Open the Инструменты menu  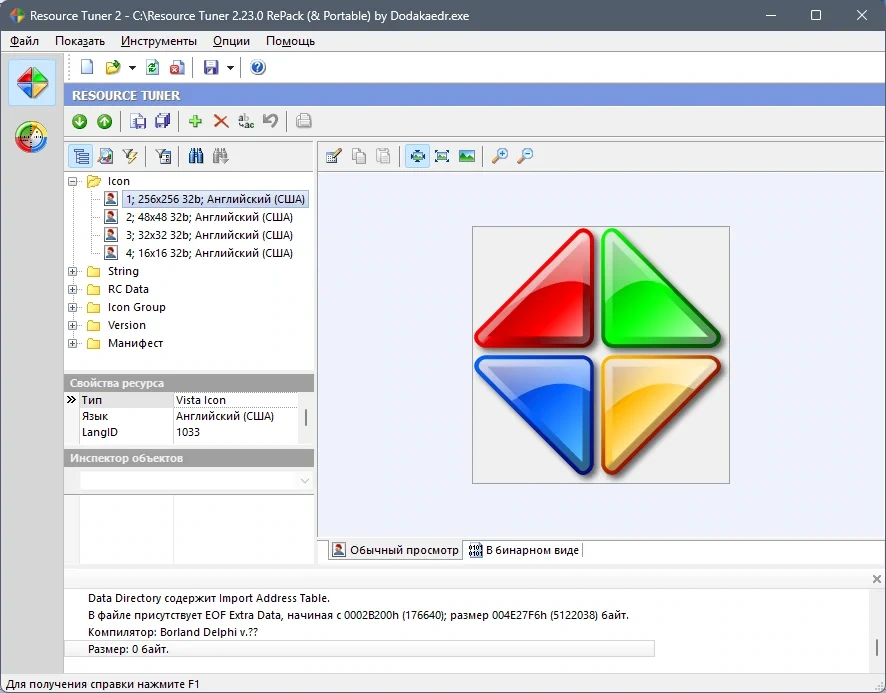[159, 41]
